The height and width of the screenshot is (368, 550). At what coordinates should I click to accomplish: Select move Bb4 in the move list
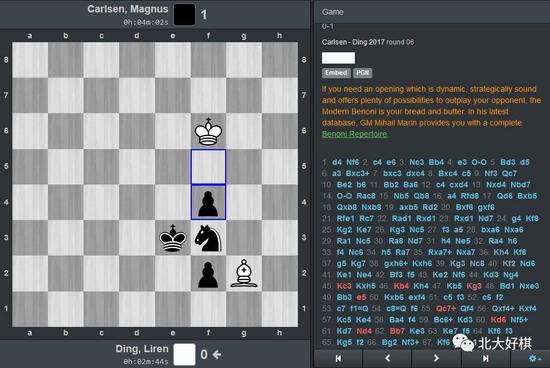point(436,162)
